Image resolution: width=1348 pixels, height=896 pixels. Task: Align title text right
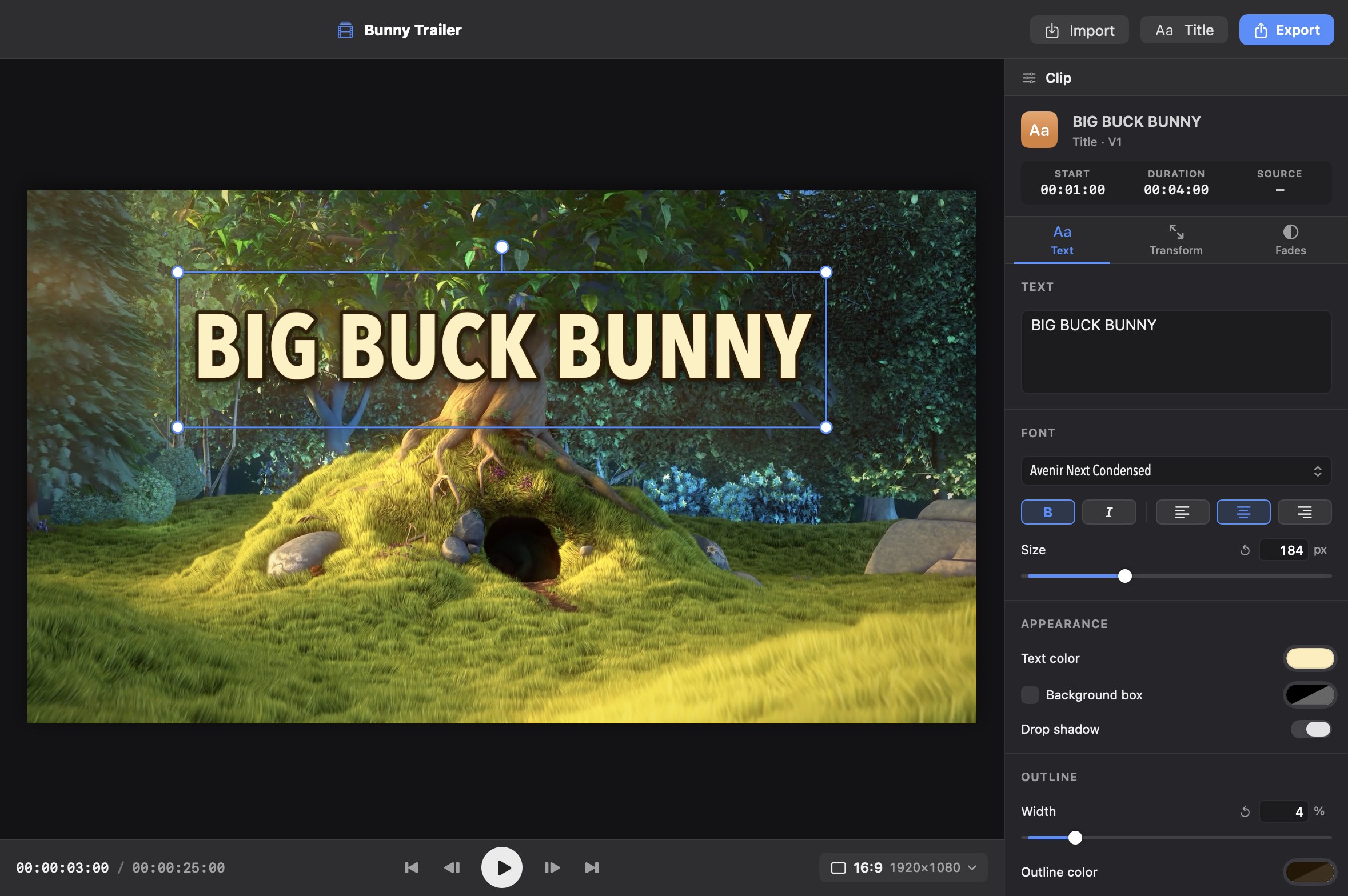tap(1305, 512)
